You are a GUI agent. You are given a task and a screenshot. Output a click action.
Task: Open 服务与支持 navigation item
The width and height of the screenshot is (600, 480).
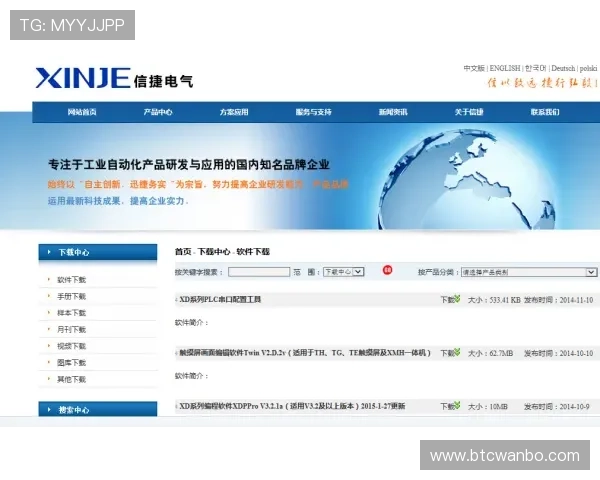tap(313, 112)
